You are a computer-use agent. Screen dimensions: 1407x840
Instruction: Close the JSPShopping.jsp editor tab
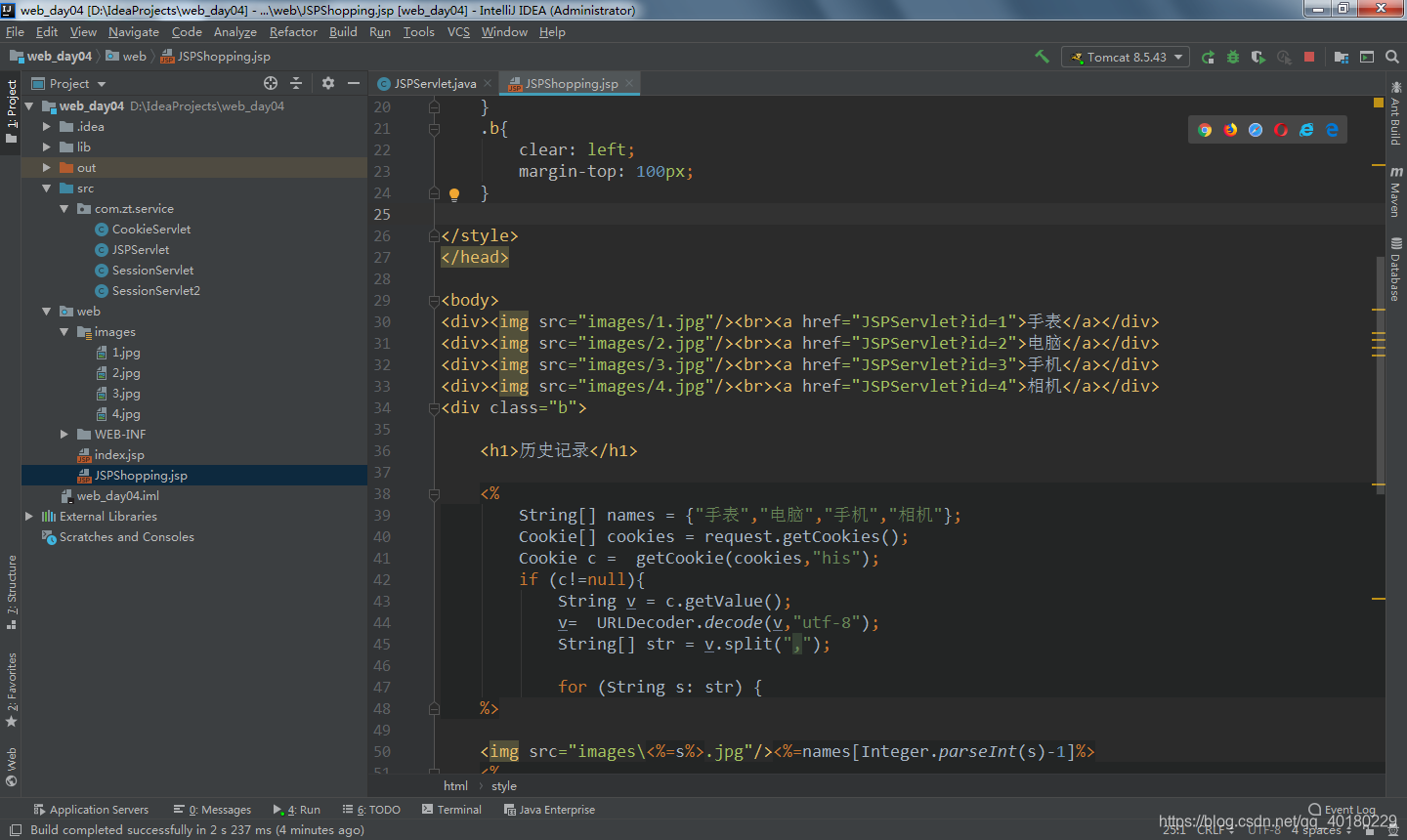pos(629,83)
